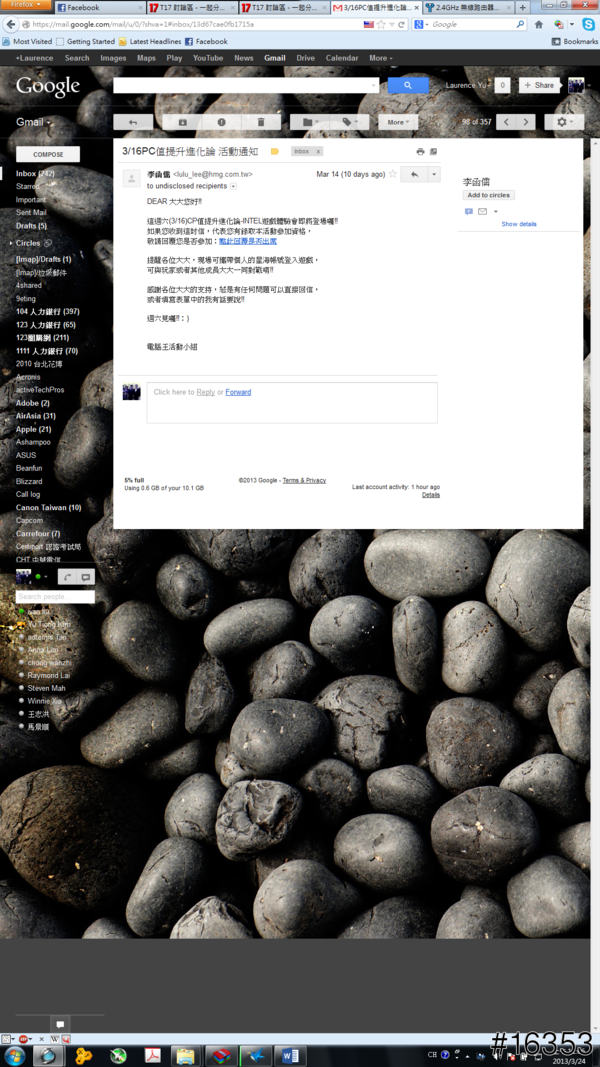Remove the Inbox label with its x
The height and width of the screenshot is (1067, 600).
318,151
